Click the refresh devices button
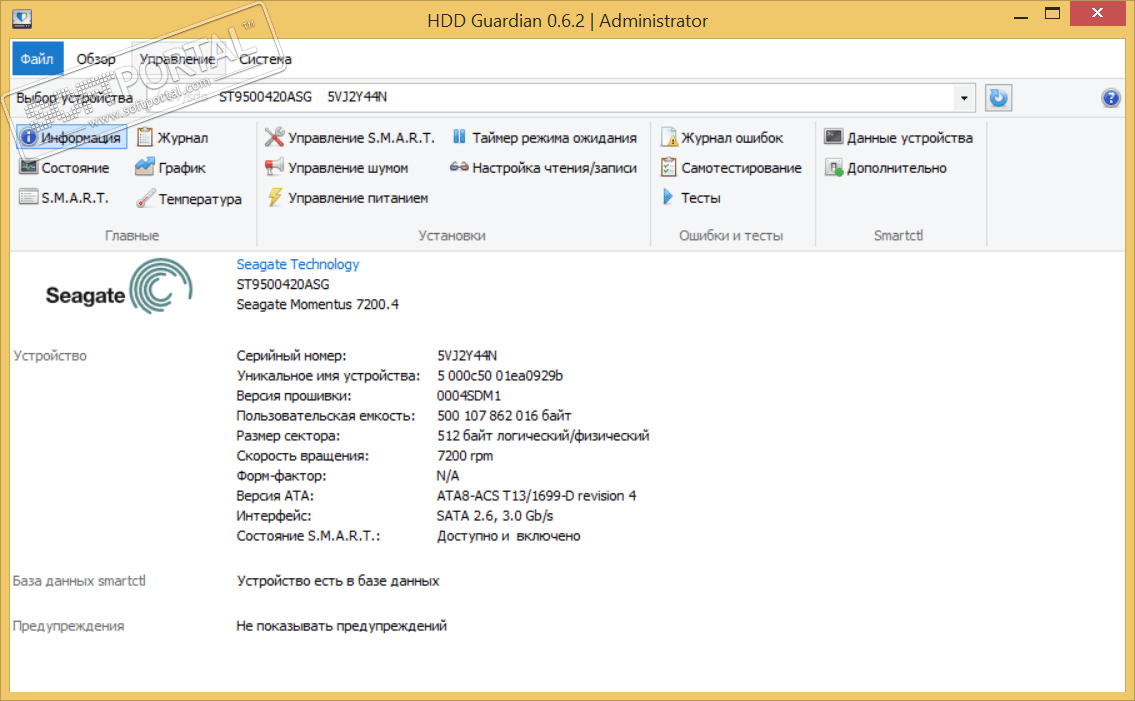The image size is (1135, 701). (998, 98)
